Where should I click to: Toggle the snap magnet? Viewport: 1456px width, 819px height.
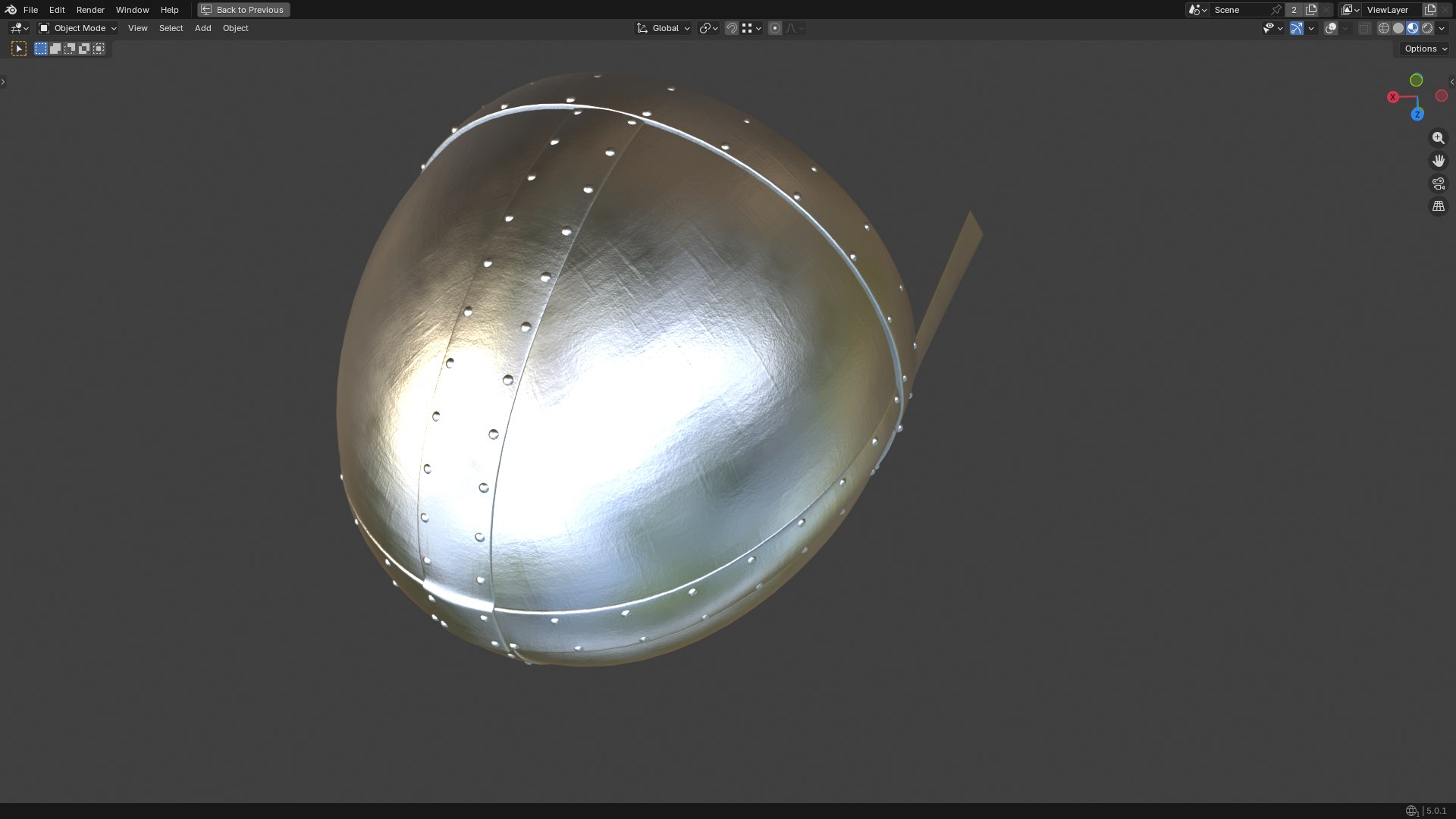point(732,28)
